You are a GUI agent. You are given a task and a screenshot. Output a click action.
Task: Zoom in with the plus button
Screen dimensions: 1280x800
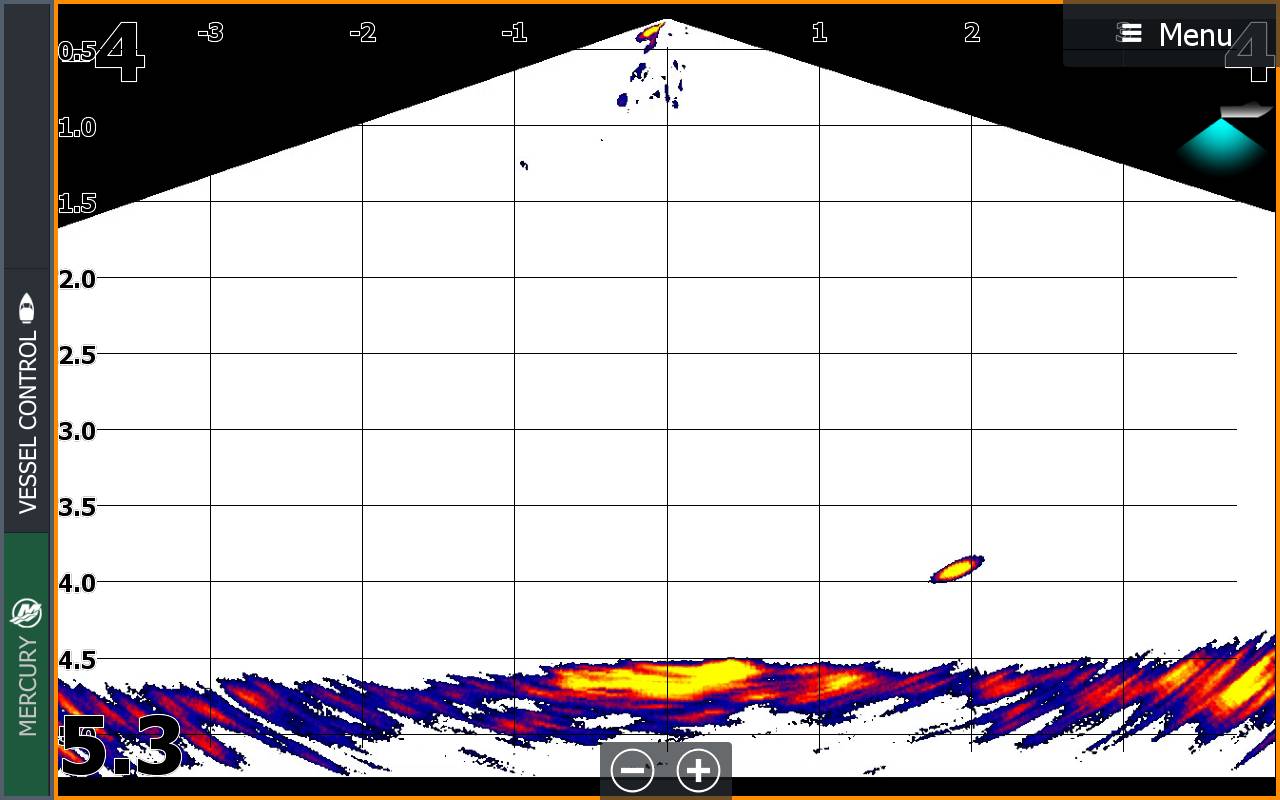tap(698, 771)
